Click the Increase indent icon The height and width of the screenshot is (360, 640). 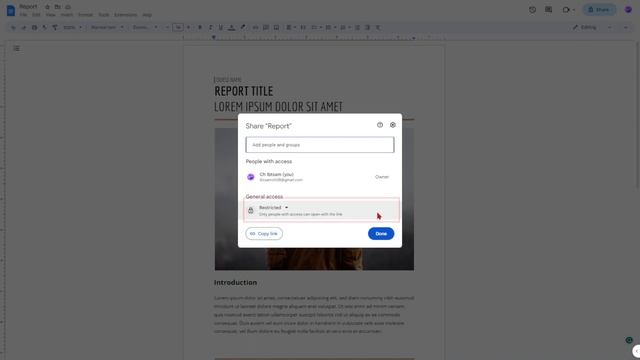click(x=367, y=27)
